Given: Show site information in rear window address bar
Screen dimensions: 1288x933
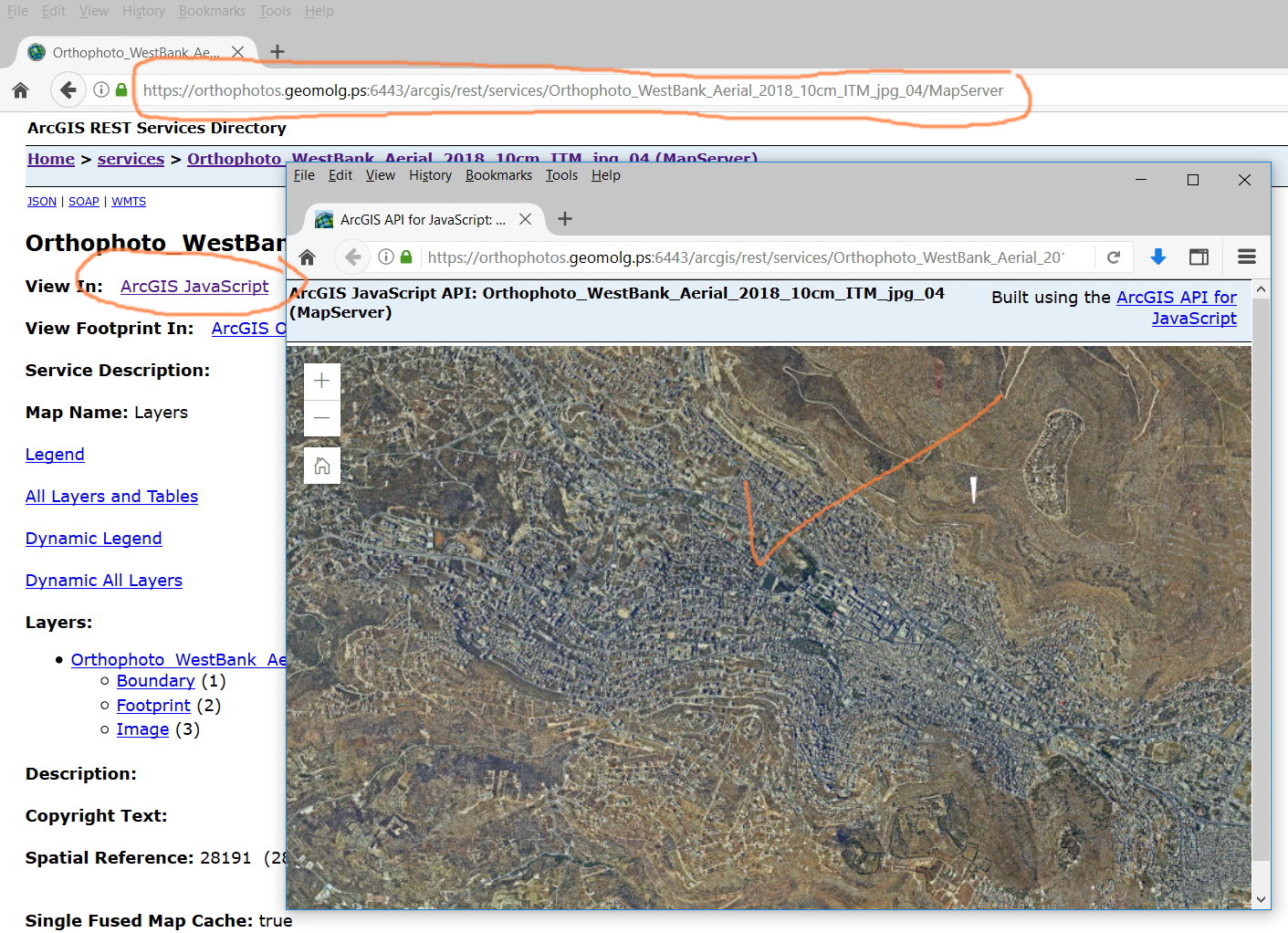Looking at the screenshot, I should [101, 89].
